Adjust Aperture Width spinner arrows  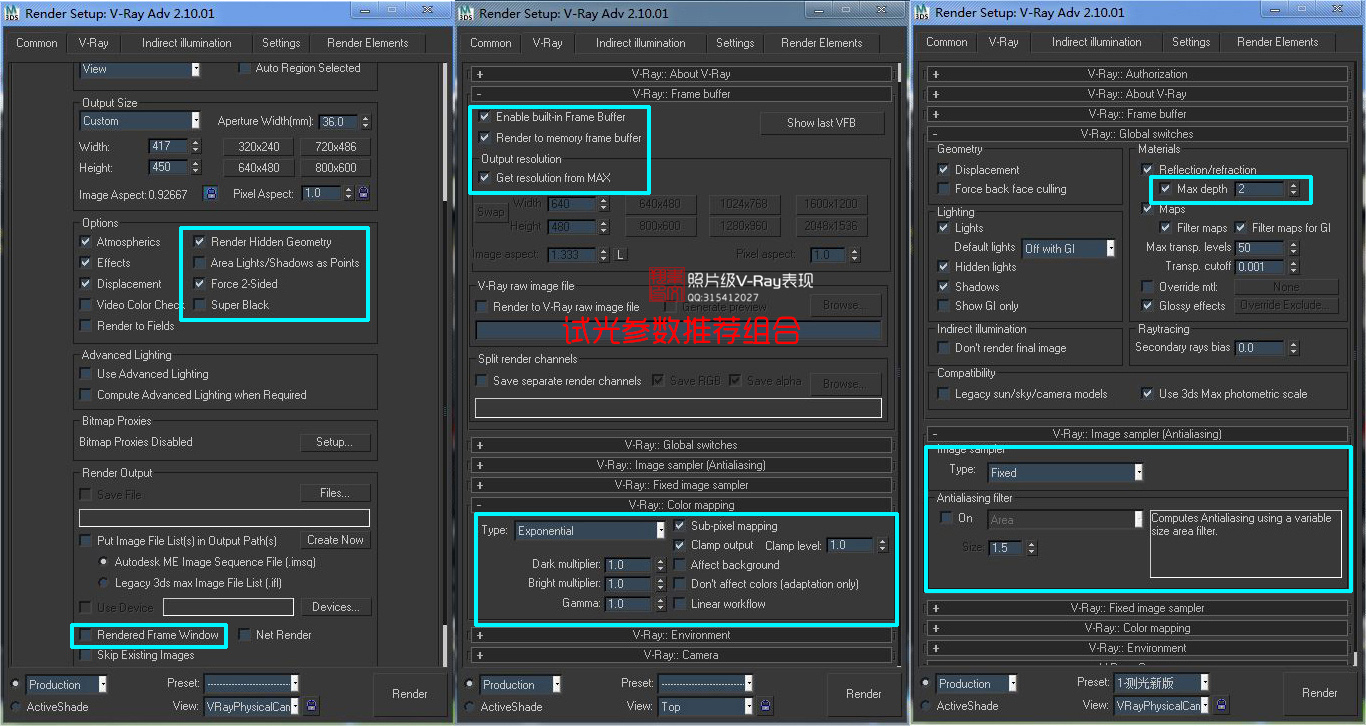(x=365, y=122)
